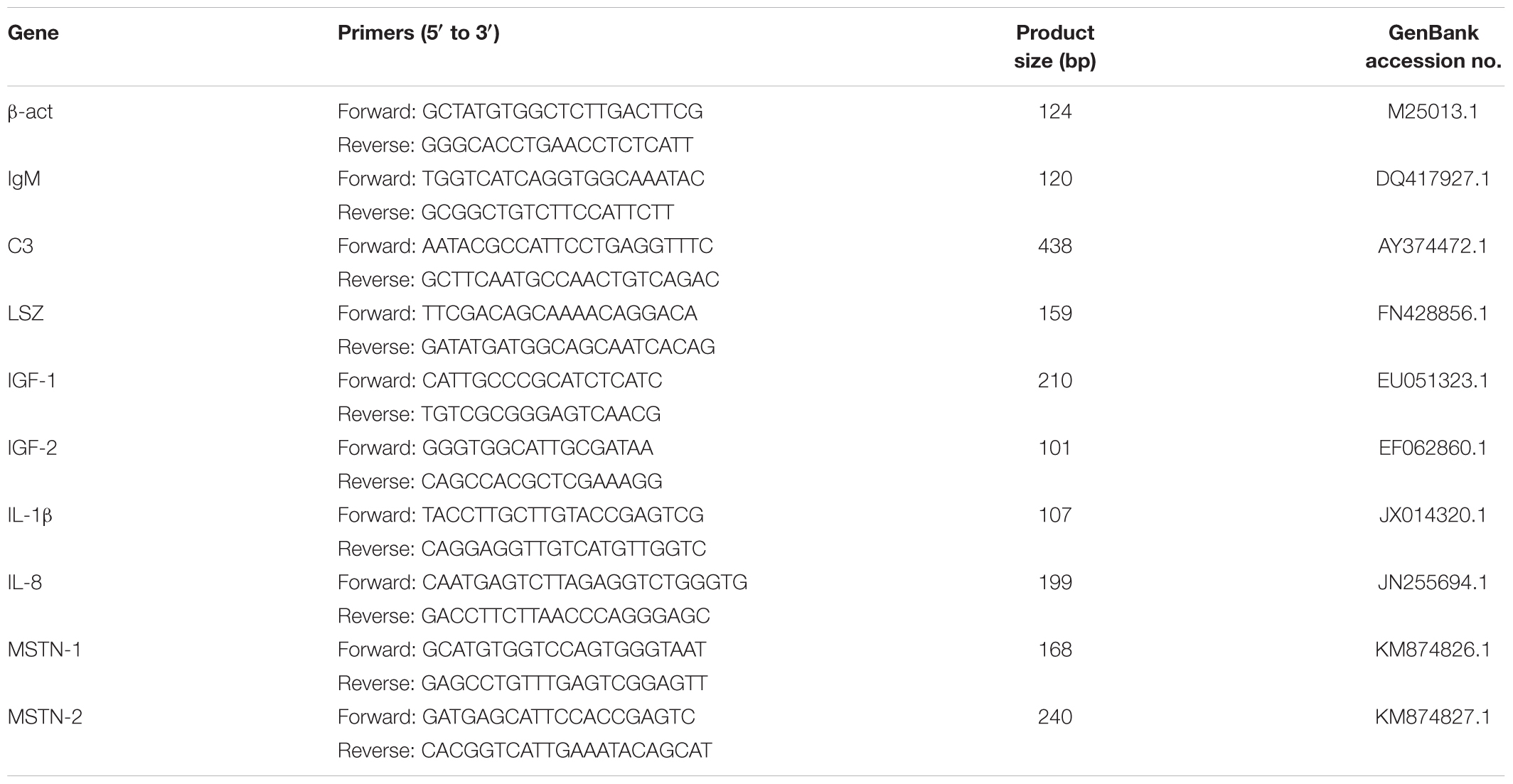Screen dimensions: 1513x784
Task: Select the IgM forward primer sequence
Action: point(563,178)
